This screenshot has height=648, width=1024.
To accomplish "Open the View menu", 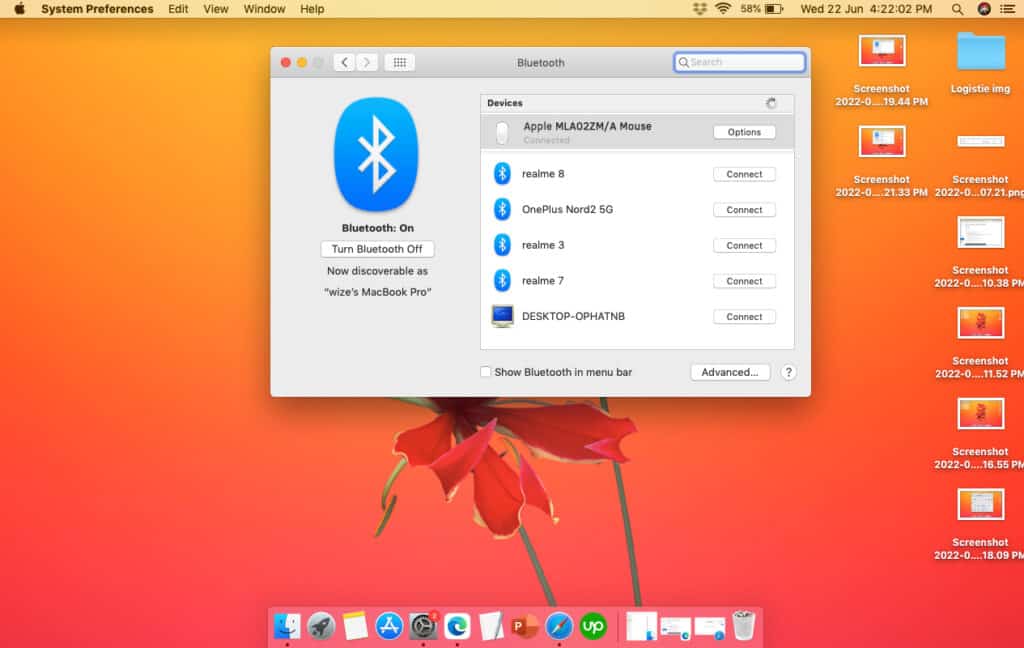I will 216,9.
